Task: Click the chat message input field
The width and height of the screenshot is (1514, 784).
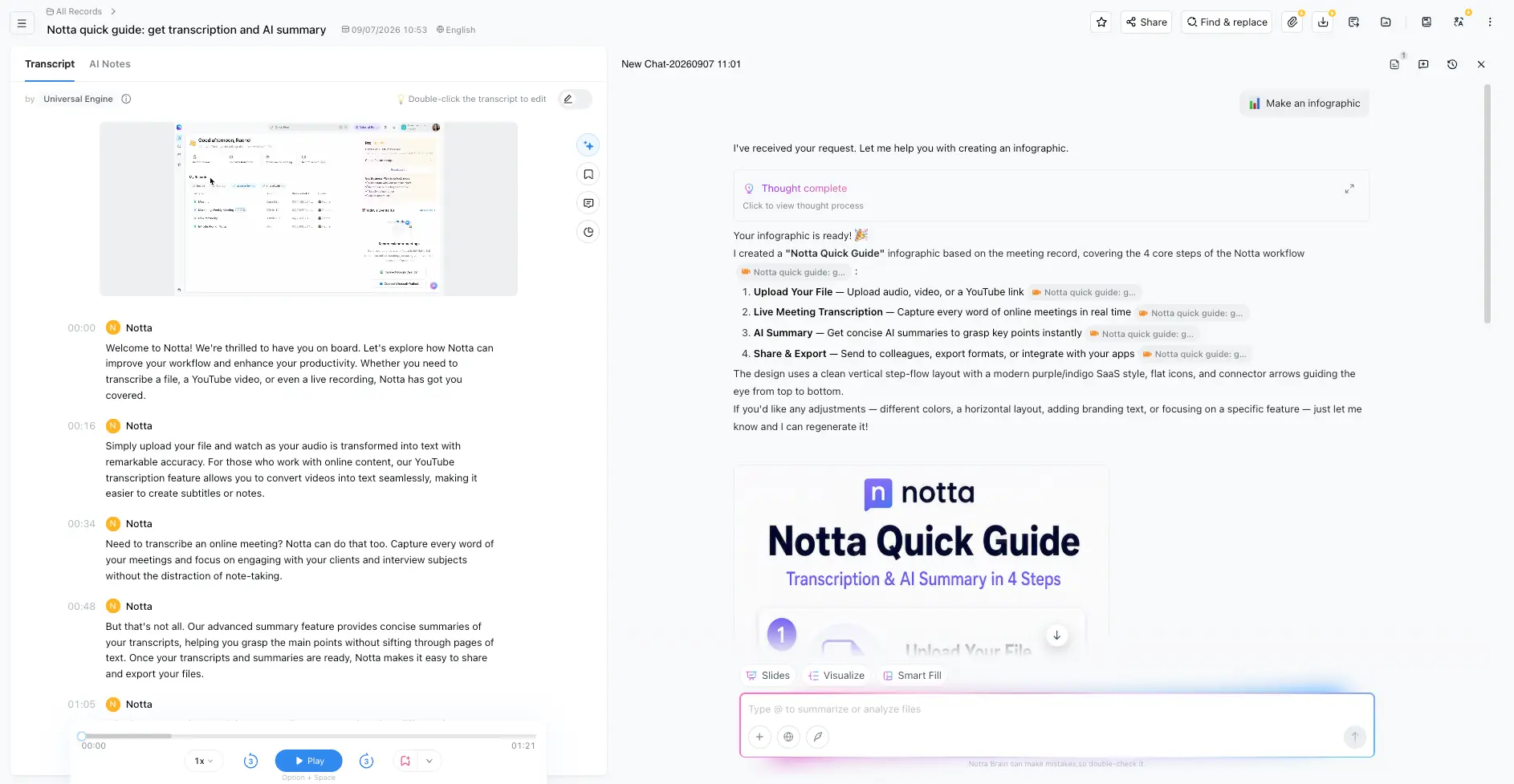Action: tap(1056, 709)
